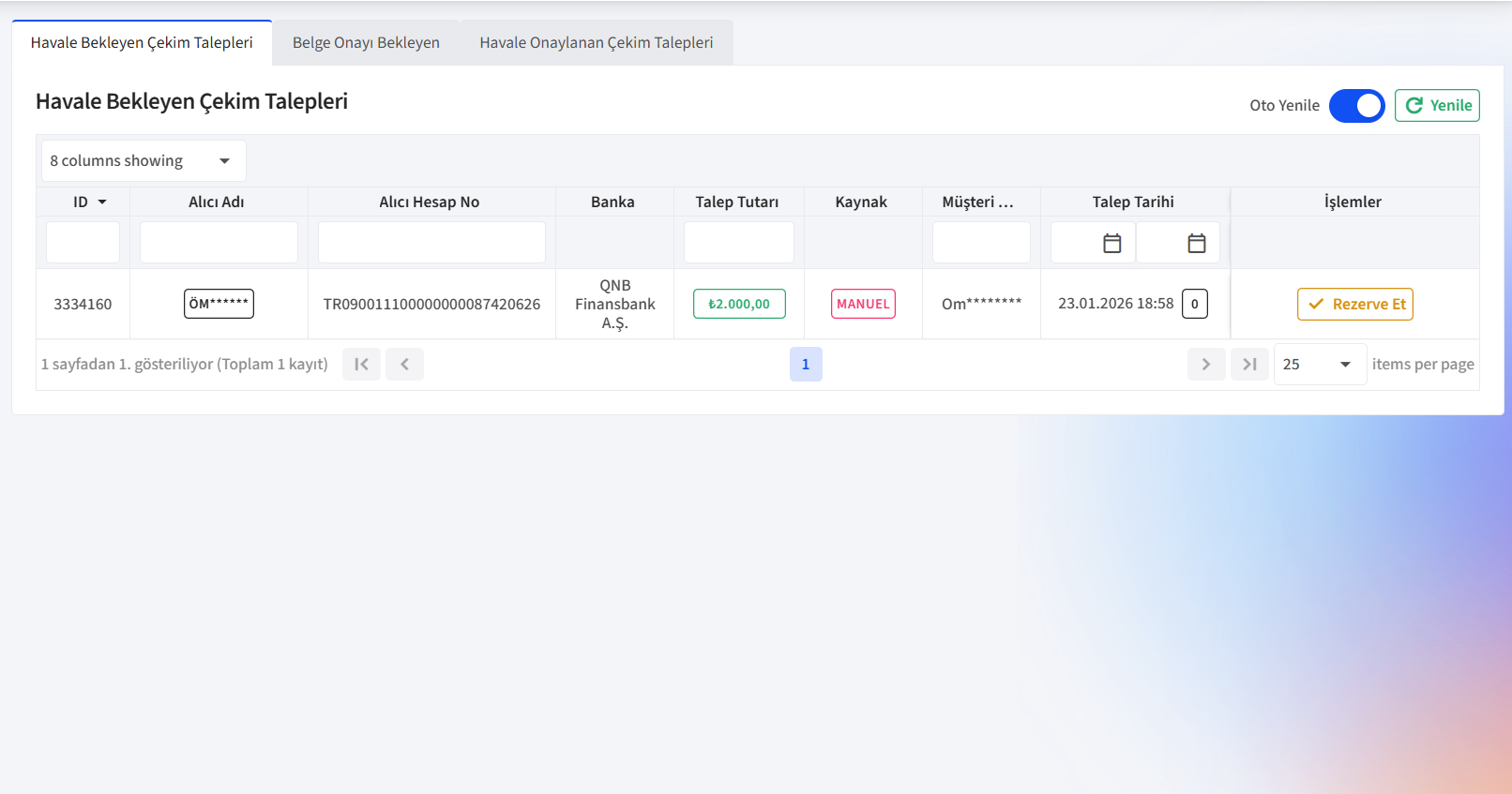Switch to Havale Bekleyen Çekim Talepleri tab

point(142,42)
